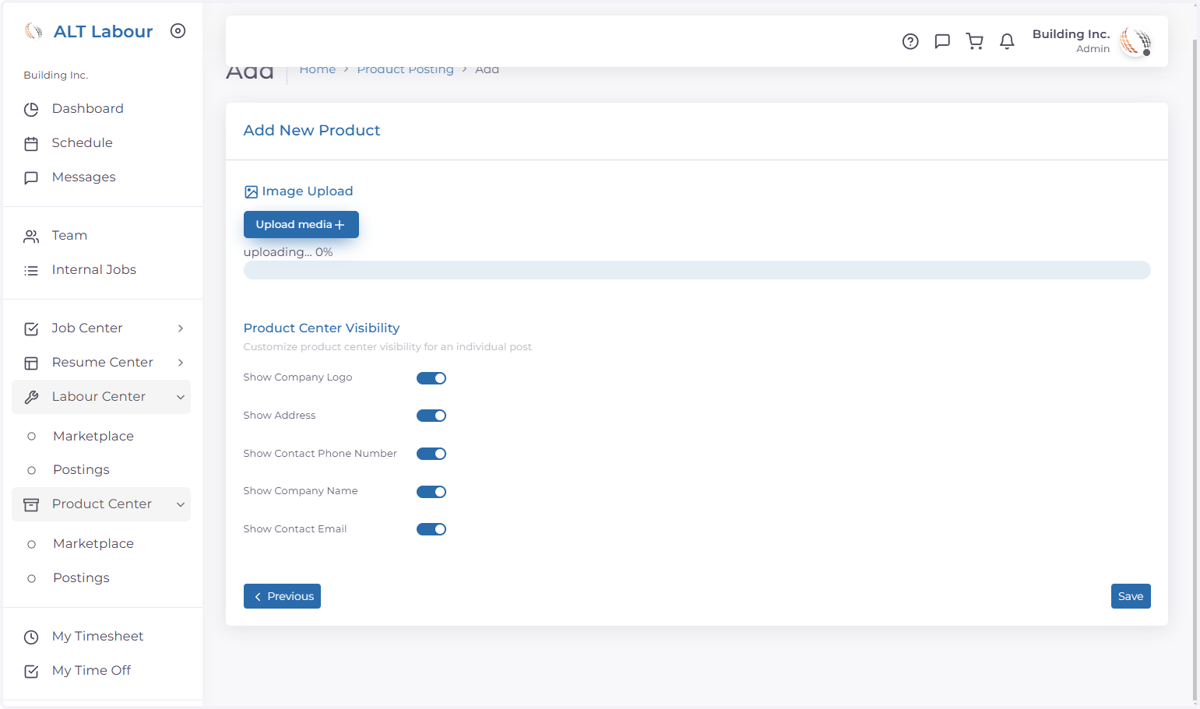Click the ALT Labour brand name
This screenshot has height=709, width=1200.
103,31
